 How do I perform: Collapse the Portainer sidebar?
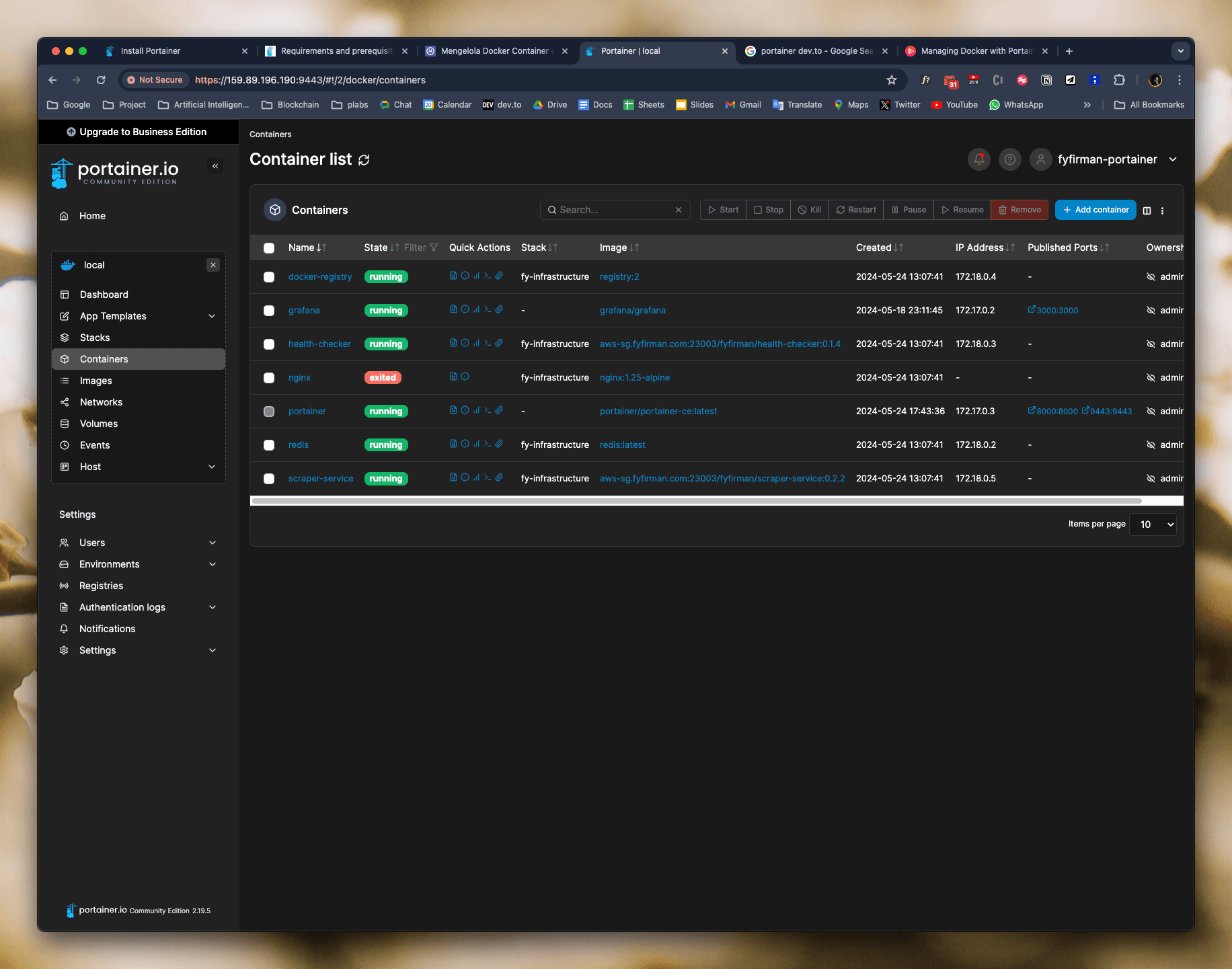[x=215, y=166]
